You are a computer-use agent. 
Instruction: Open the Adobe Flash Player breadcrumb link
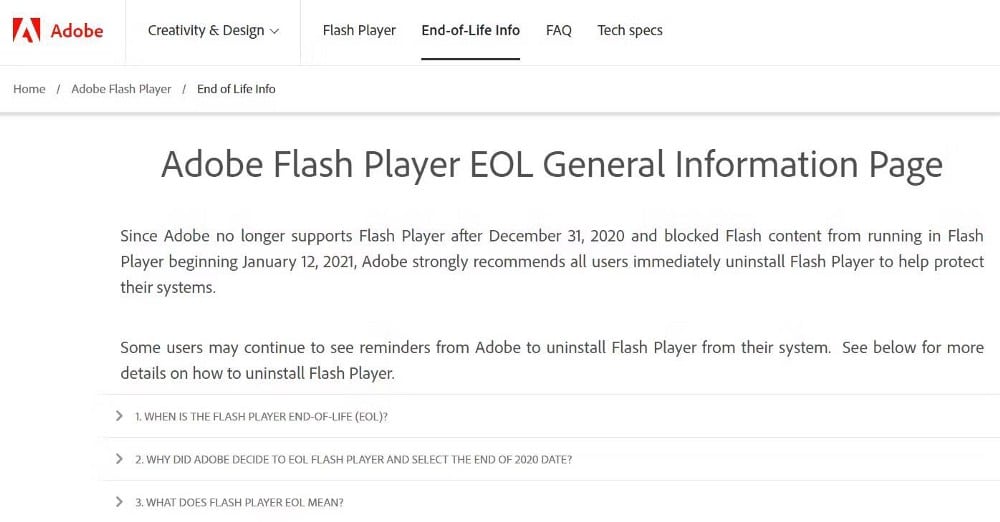coord(121,89)
